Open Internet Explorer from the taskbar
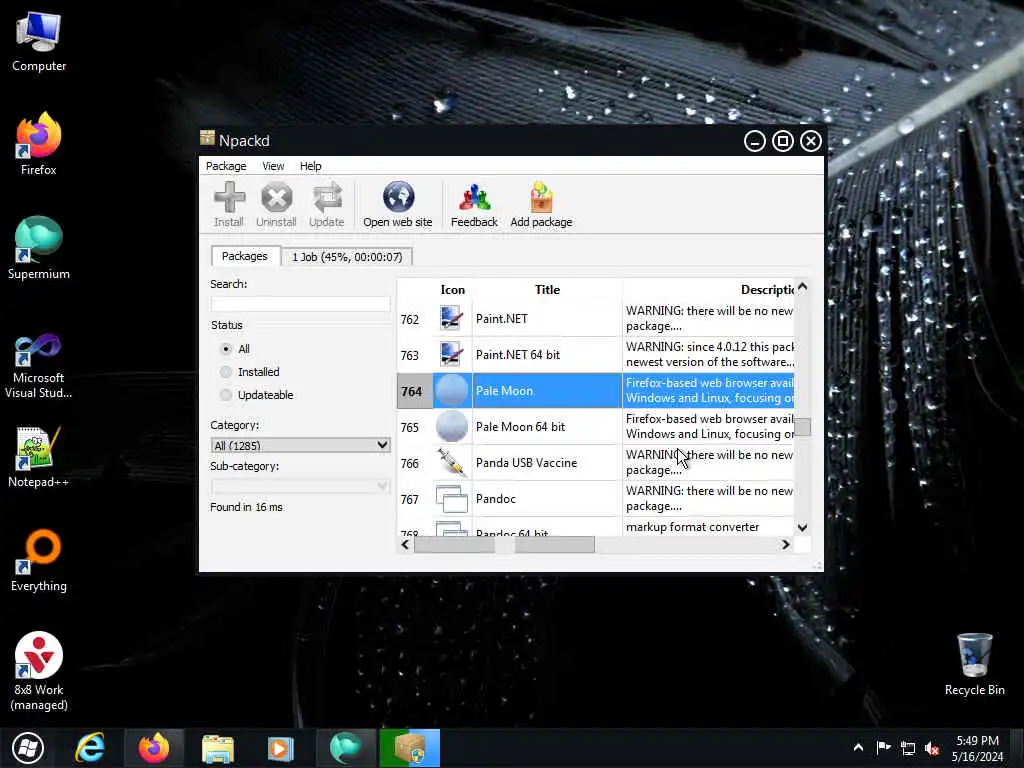The image size is (1024, 768). click(x=90, y=748)
